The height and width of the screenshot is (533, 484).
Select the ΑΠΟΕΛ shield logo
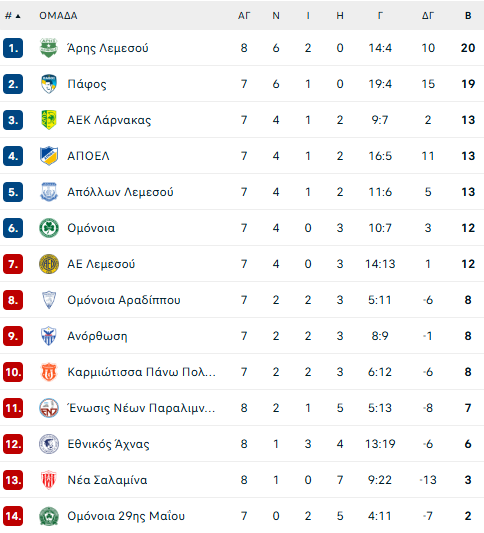[x=49, y=156]
